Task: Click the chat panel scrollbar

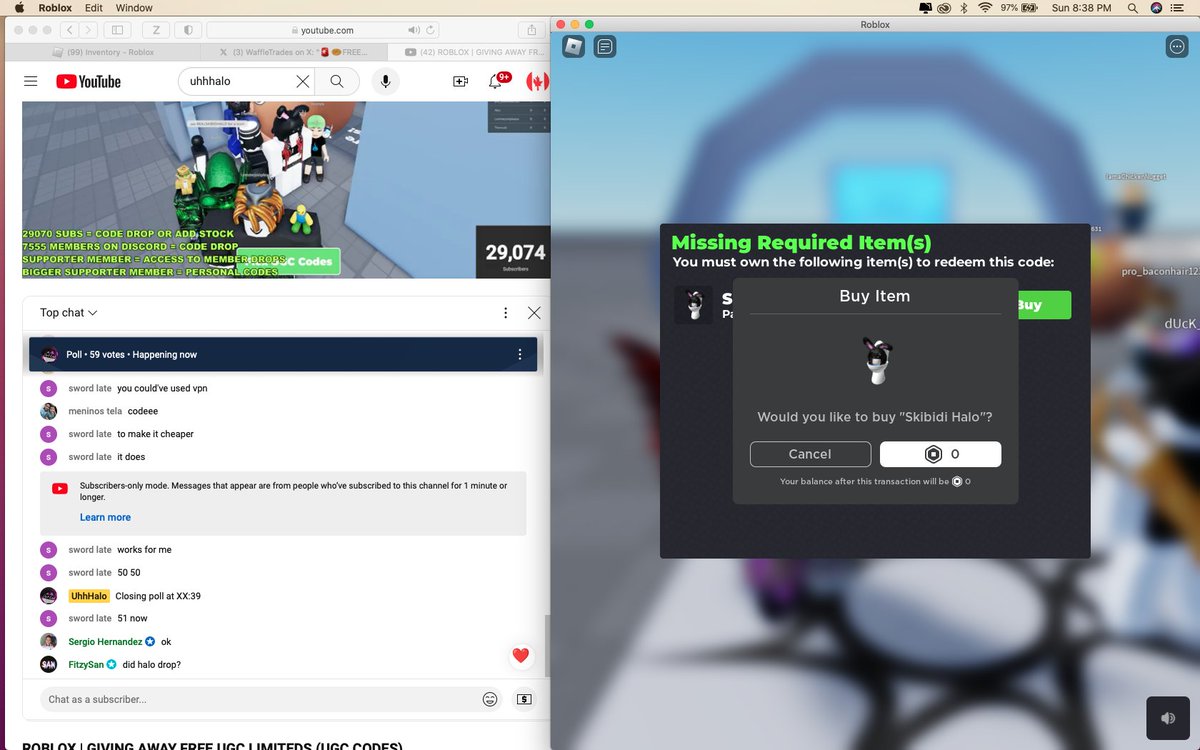Action: coord(546,645)
